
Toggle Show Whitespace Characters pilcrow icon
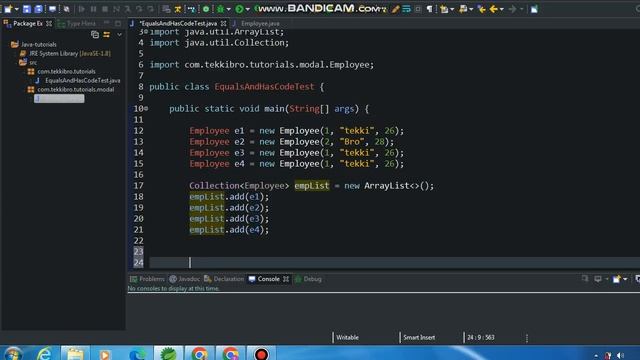(x=429, y=9)
